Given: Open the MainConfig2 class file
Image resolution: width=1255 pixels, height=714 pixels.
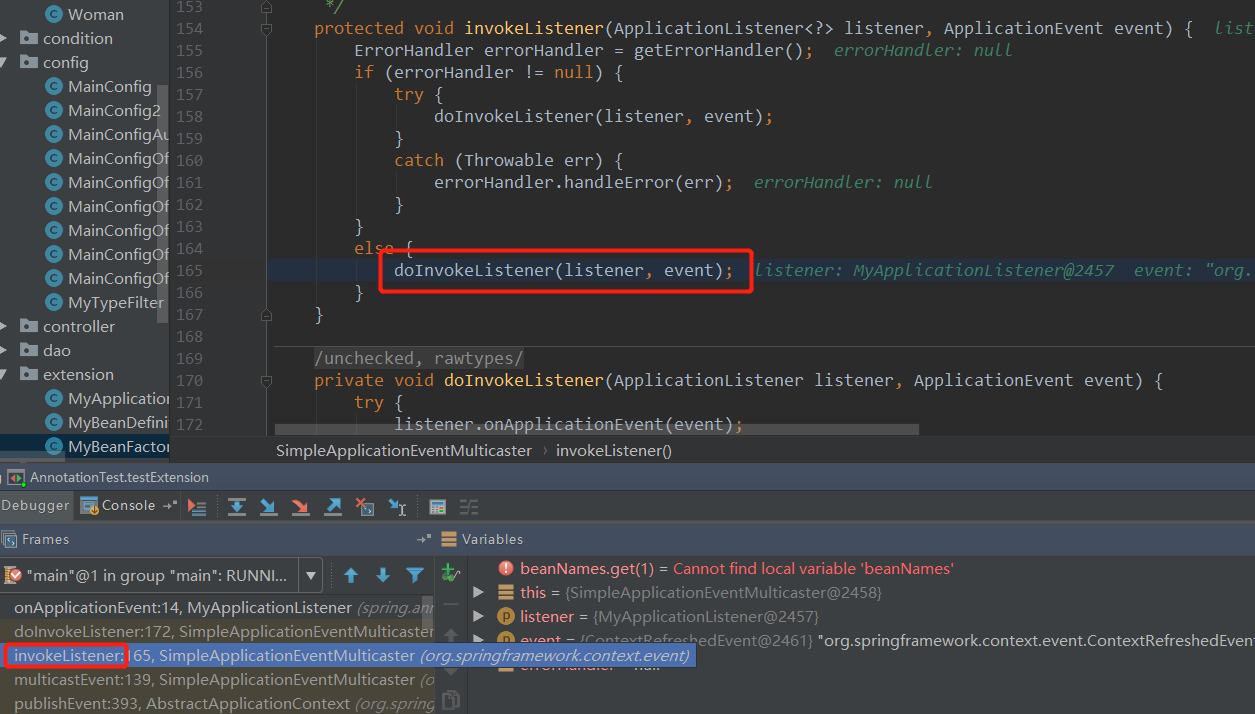Looking at the screenshot, I should pyautogui.click(x=114, y=110).
